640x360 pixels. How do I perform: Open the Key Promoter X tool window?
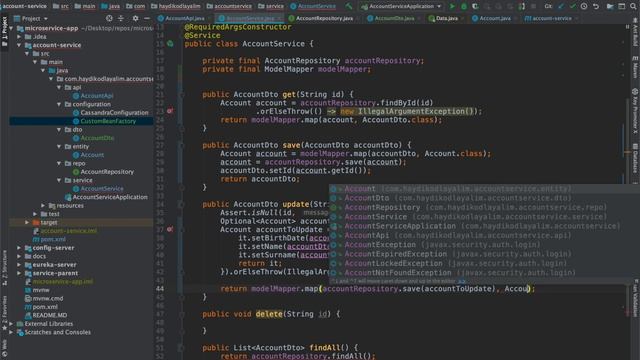635,111
